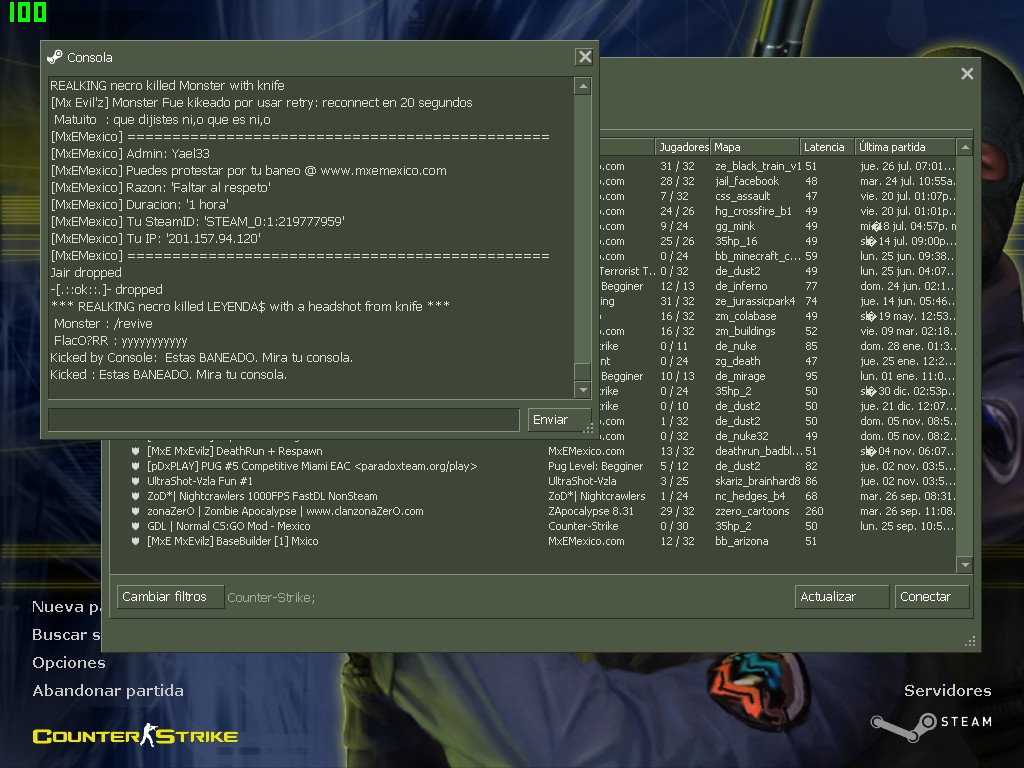Open the Buscar servidores main menu entry

pyautogui.click(x=67, y=635)
